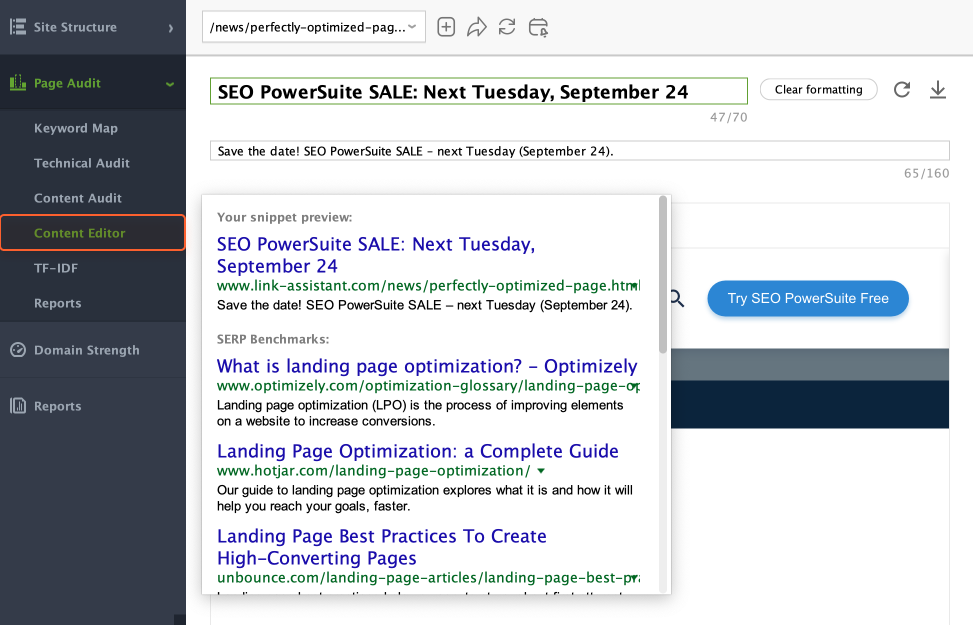Open Reports under Page Audit

click(58, 303)
